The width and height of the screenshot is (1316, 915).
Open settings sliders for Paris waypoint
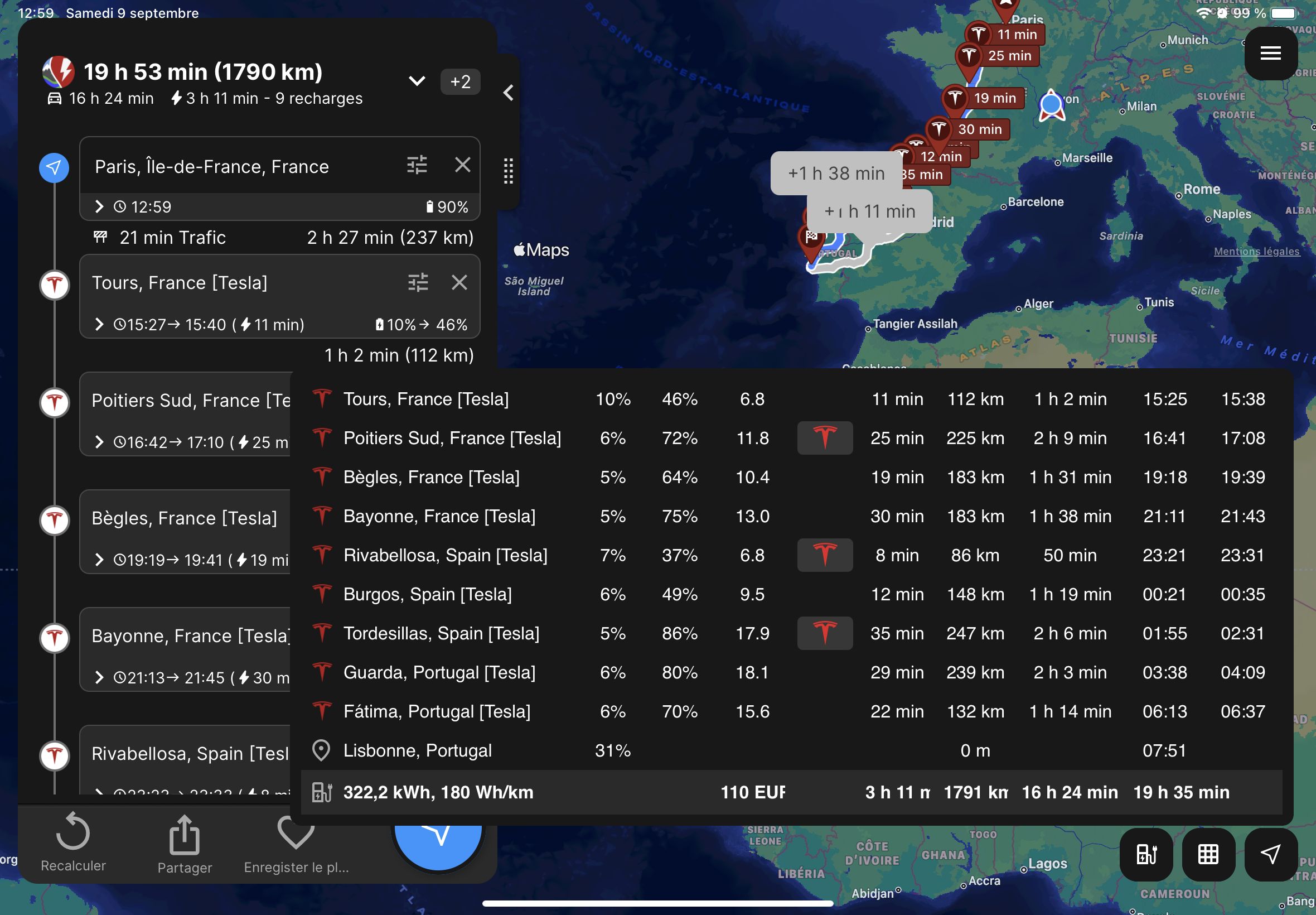point(417,165)
